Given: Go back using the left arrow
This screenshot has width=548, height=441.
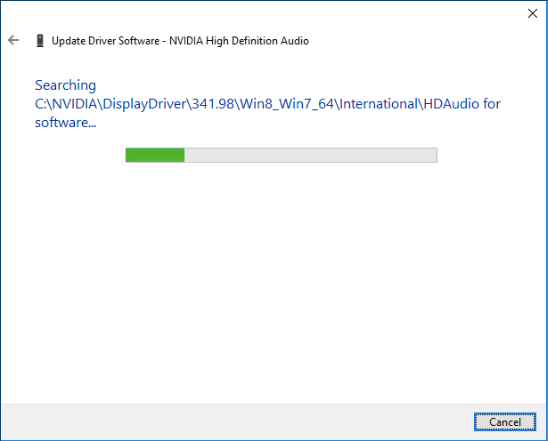Looking at the screenshot, I should coord(13,40).
